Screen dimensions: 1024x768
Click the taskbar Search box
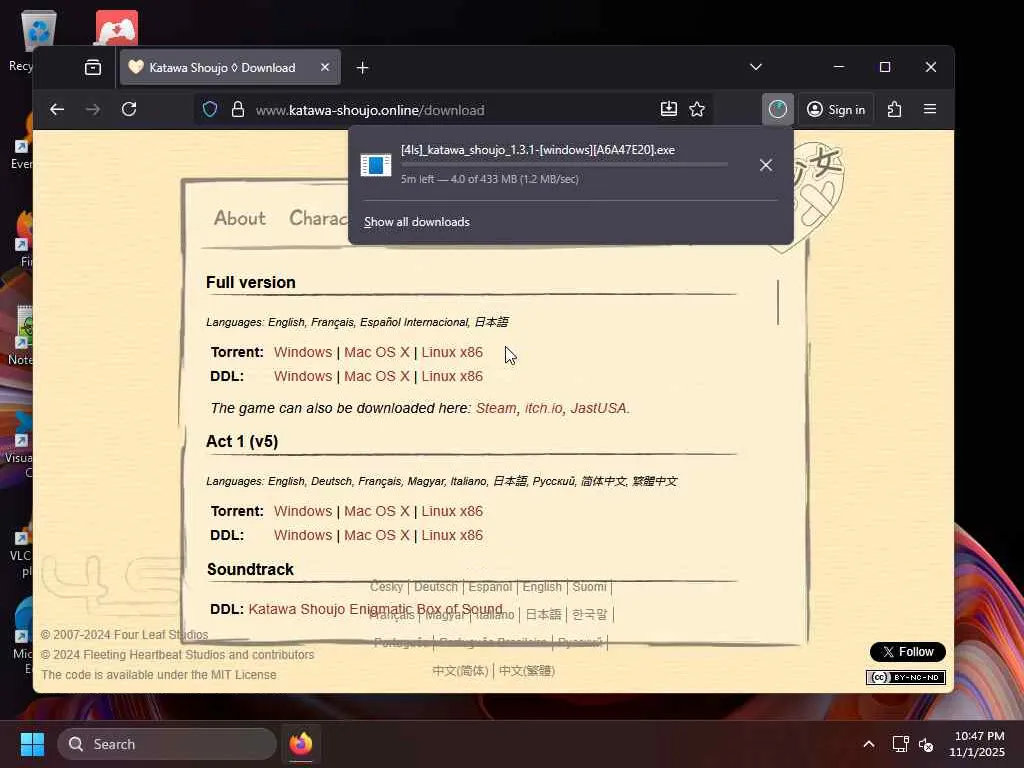[167, 744]
